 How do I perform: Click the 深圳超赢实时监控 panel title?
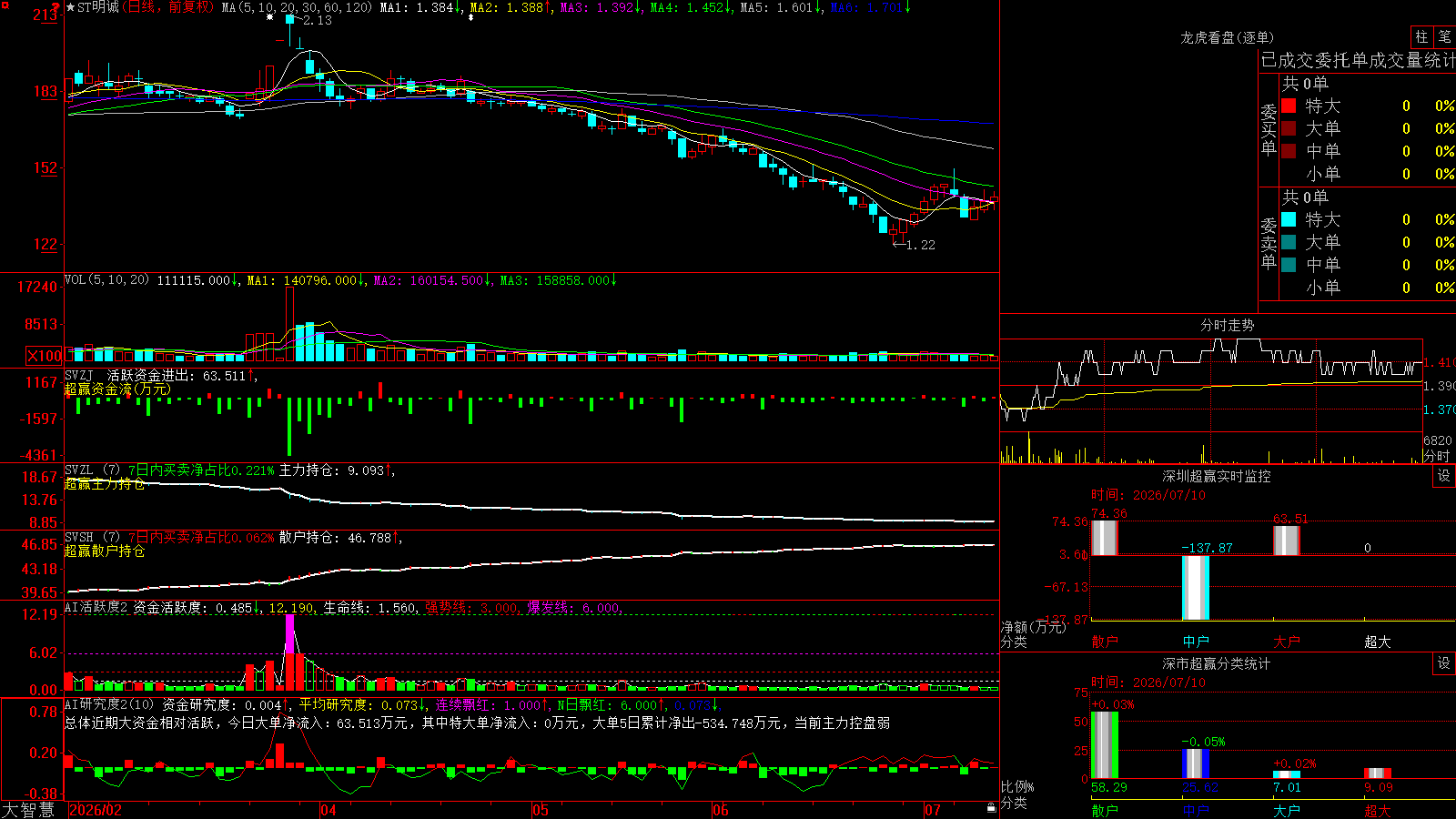tap(1216, 476)
